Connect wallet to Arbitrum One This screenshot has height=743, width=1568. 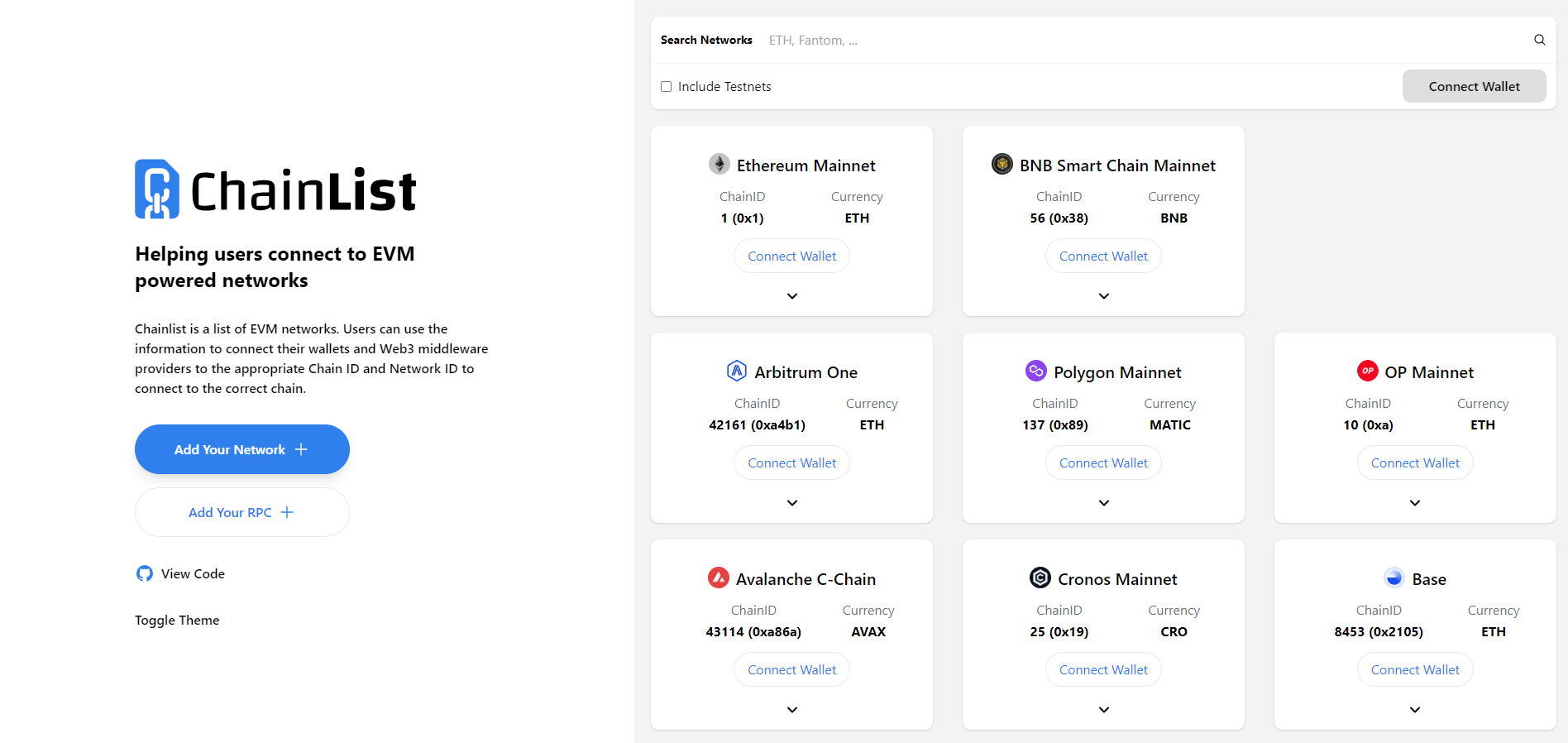[x=792, y=463]
